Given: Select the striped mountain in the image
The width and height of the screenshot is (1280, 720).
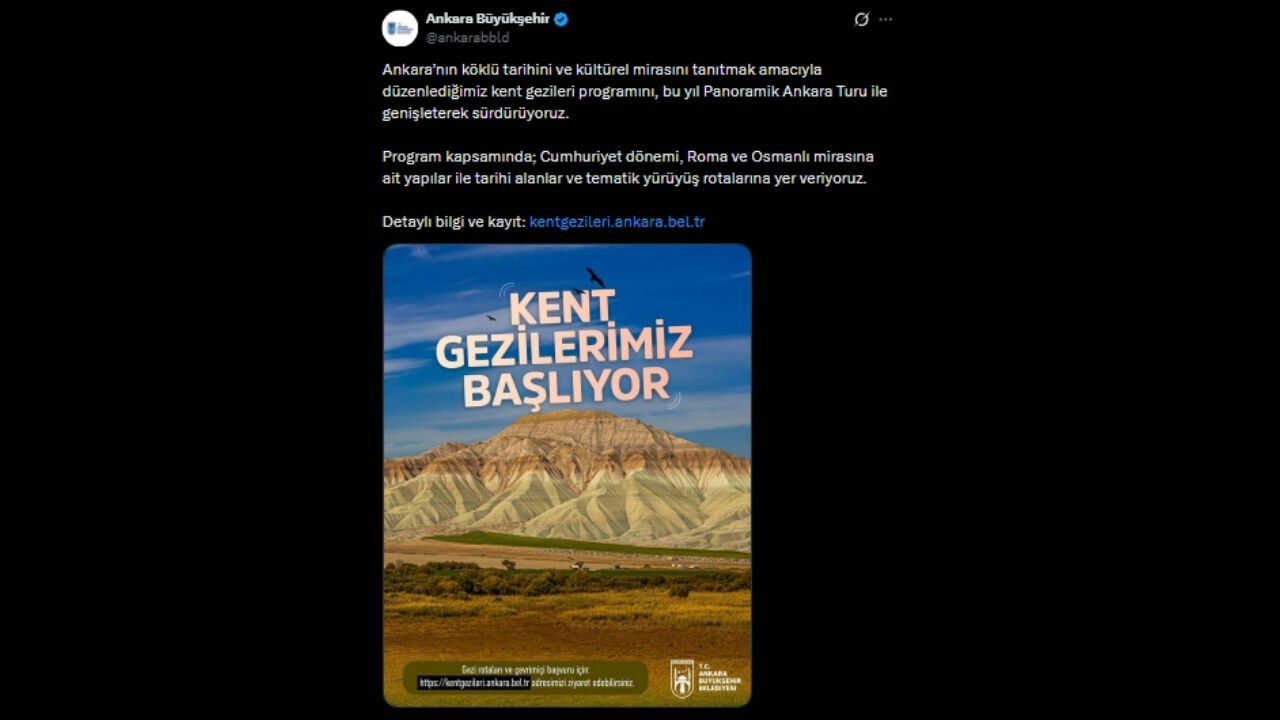Looking at the screenshot, I should [567, 477].
